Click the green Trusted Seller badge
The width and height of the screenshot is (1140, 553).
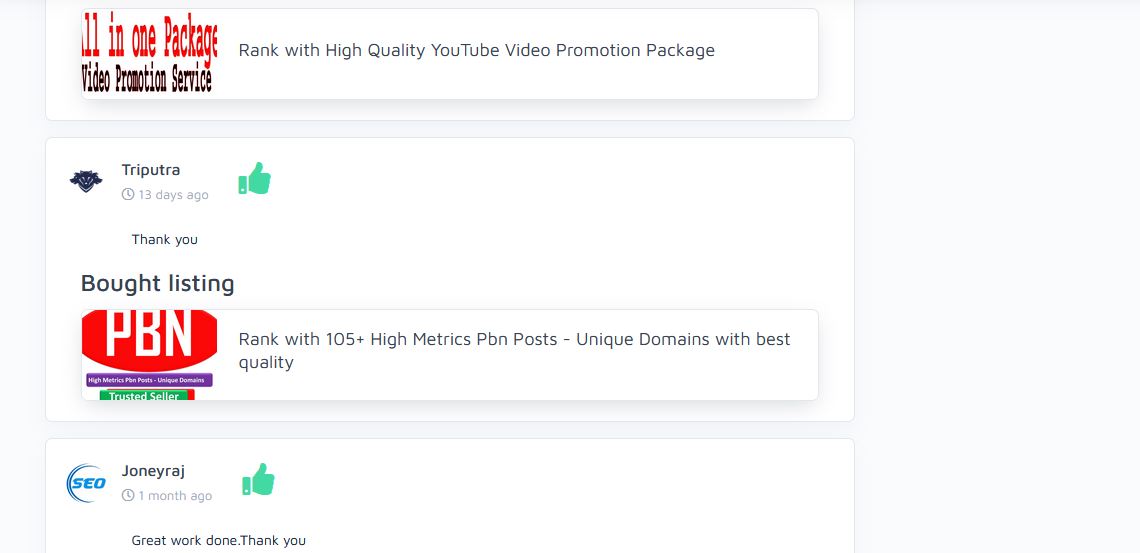[x=146, y=395]
